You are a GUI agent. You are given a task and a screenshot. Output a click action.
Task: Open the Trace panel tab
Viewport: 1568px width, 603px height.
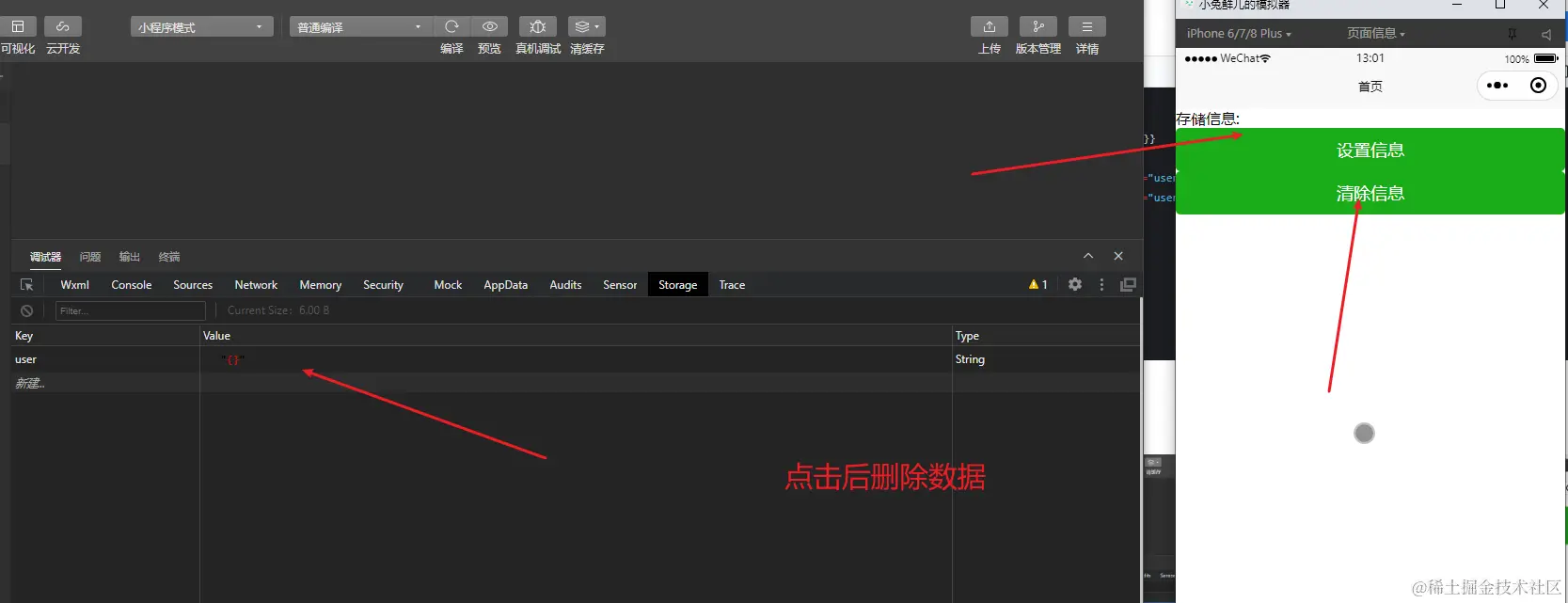[732, 285]
